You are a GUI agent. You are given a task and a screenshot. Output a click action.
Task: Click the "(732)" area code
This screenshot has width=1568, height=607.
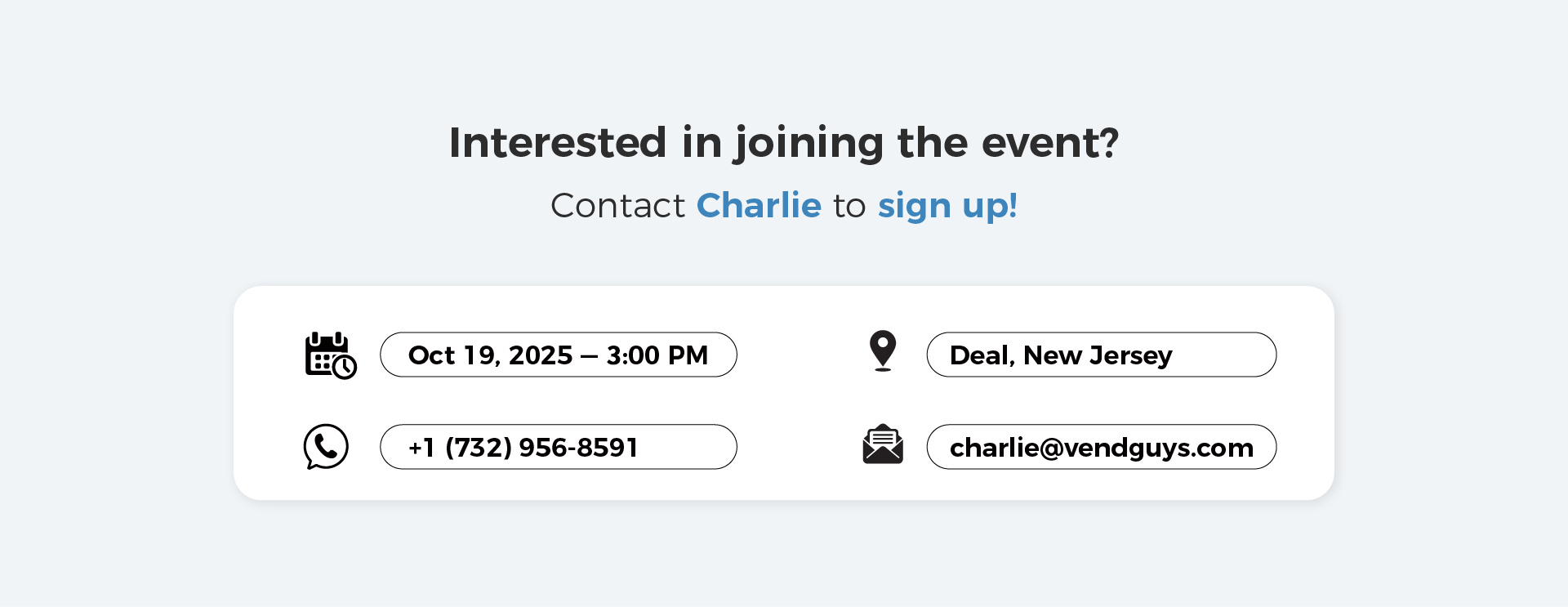tap(479, 448)
